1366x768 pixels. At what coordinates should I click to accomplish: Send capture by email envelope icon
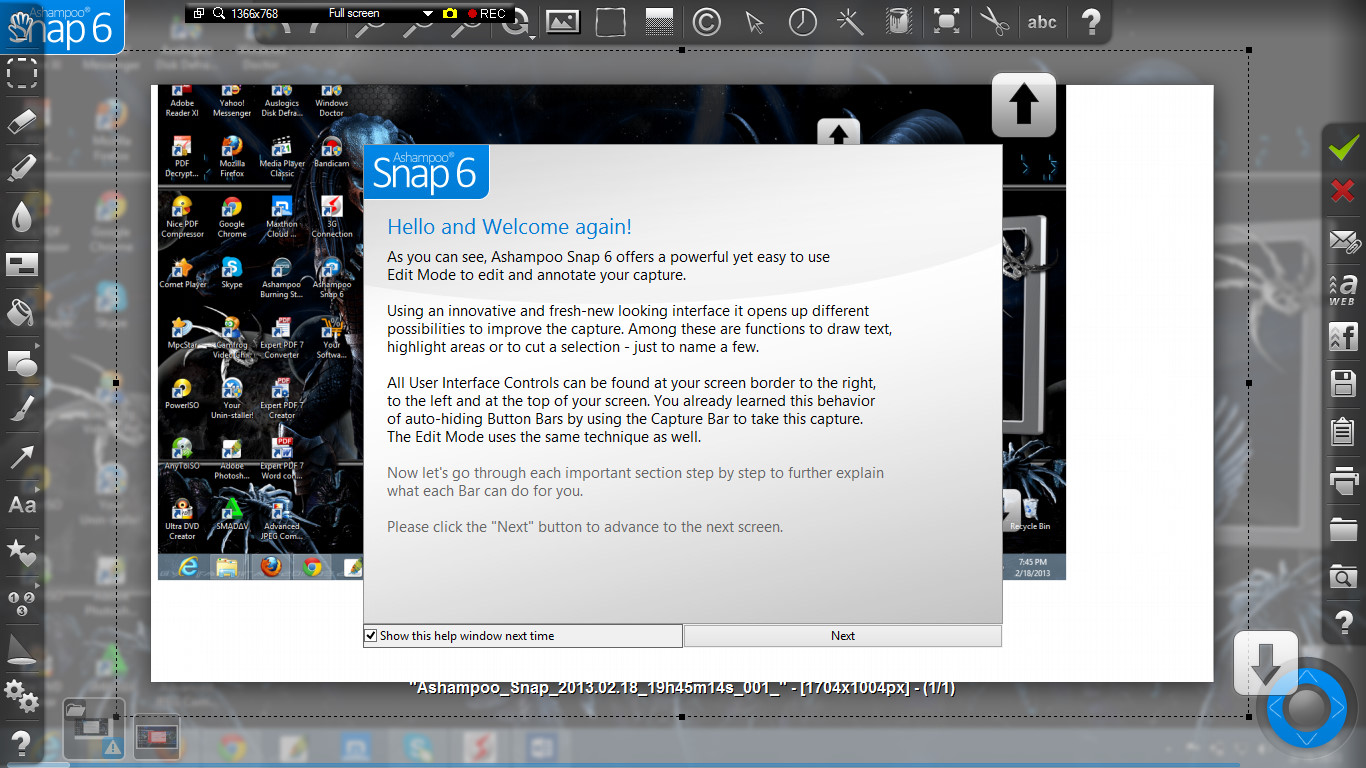coord(1343,241)
